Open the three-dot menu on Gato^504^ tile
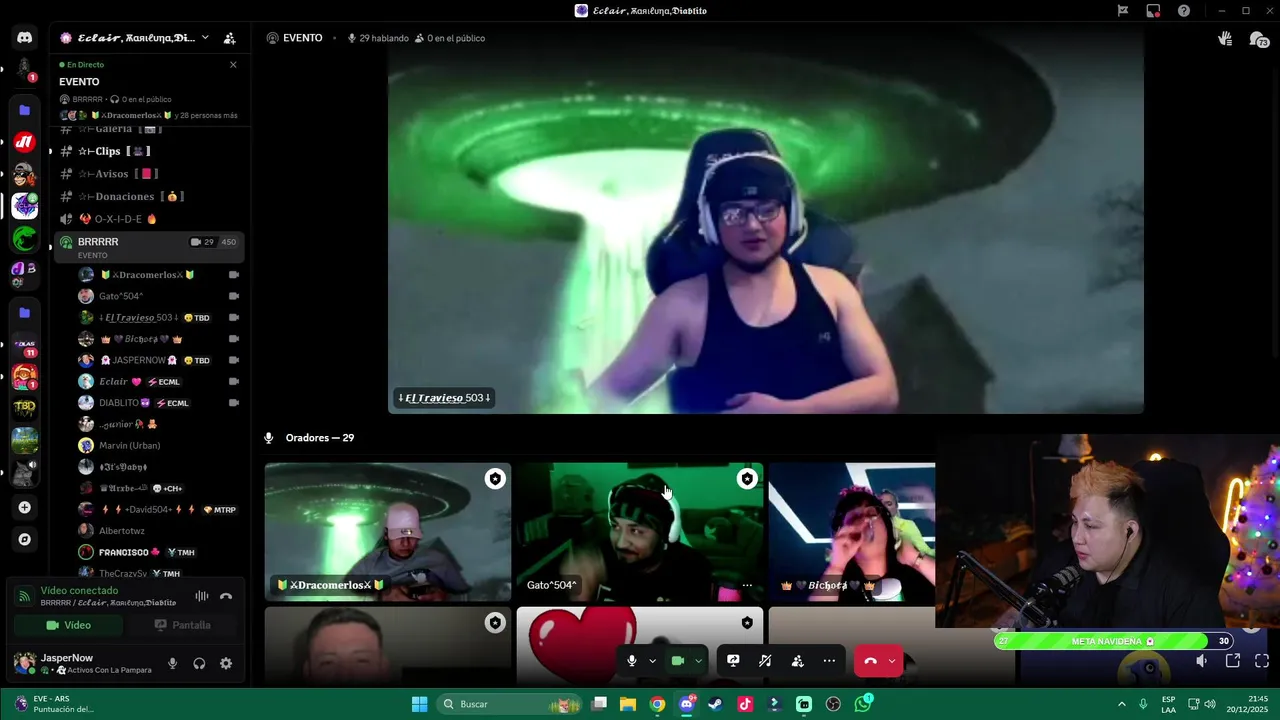1280x720 pixels. point(747,585)
